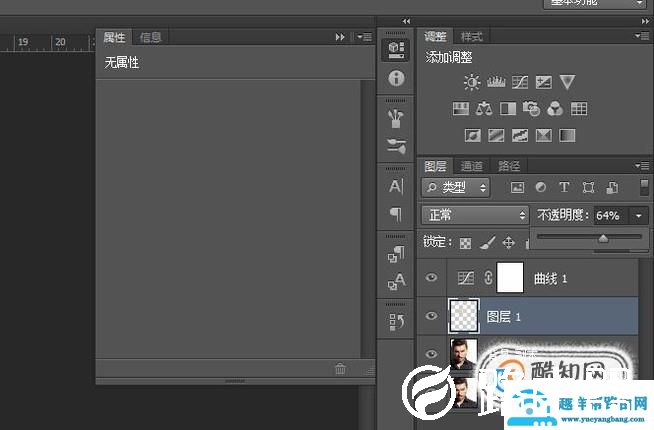This screenshot has width=654, height=430.
Task: Filter layers by type layers (T icon)
Action: pos(564,187)
